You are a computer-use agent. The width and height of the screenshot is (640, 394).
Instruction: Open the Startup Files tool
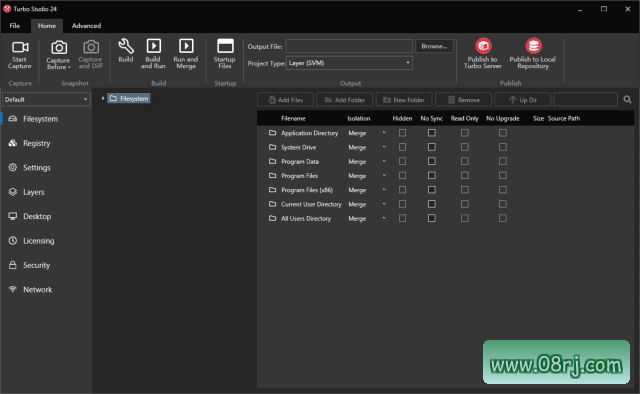click(225, 53)
